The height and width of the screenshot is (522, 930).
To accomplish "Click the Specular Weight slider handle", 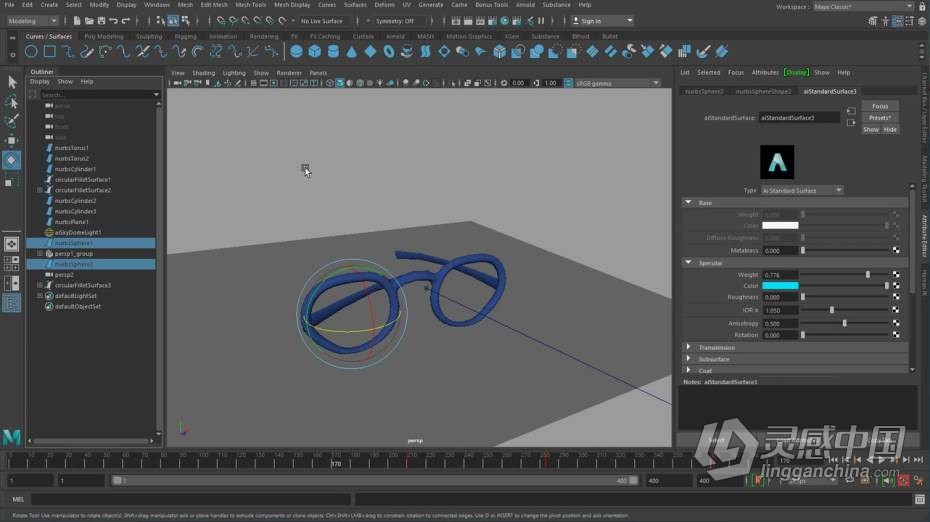I will coord(868,275).
